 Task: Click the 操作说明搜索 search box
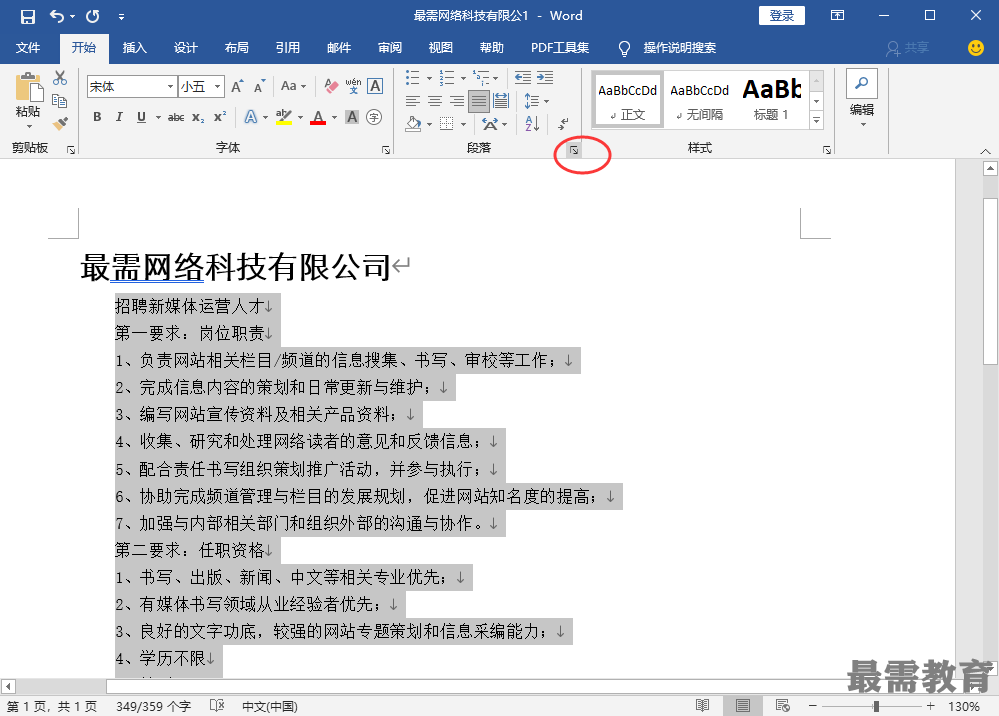(679, 48)
